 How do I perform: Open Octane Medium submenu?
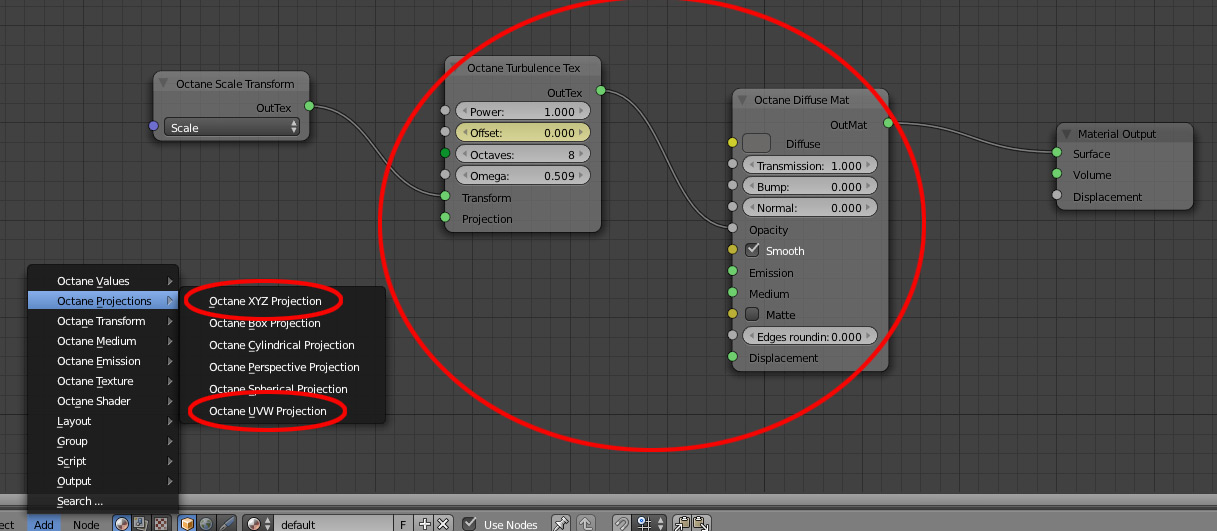point(103,341)
